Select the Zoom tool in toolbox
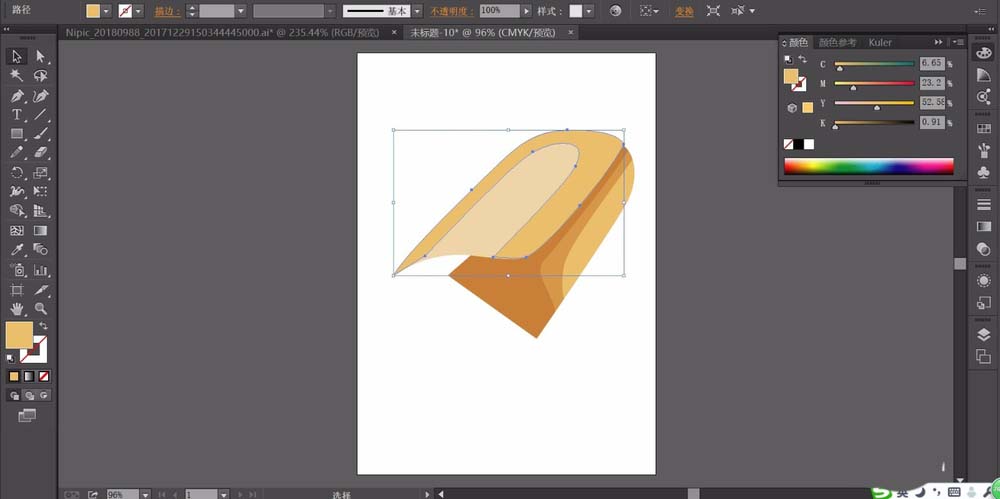1000x499 pixels. pos(41,309)
